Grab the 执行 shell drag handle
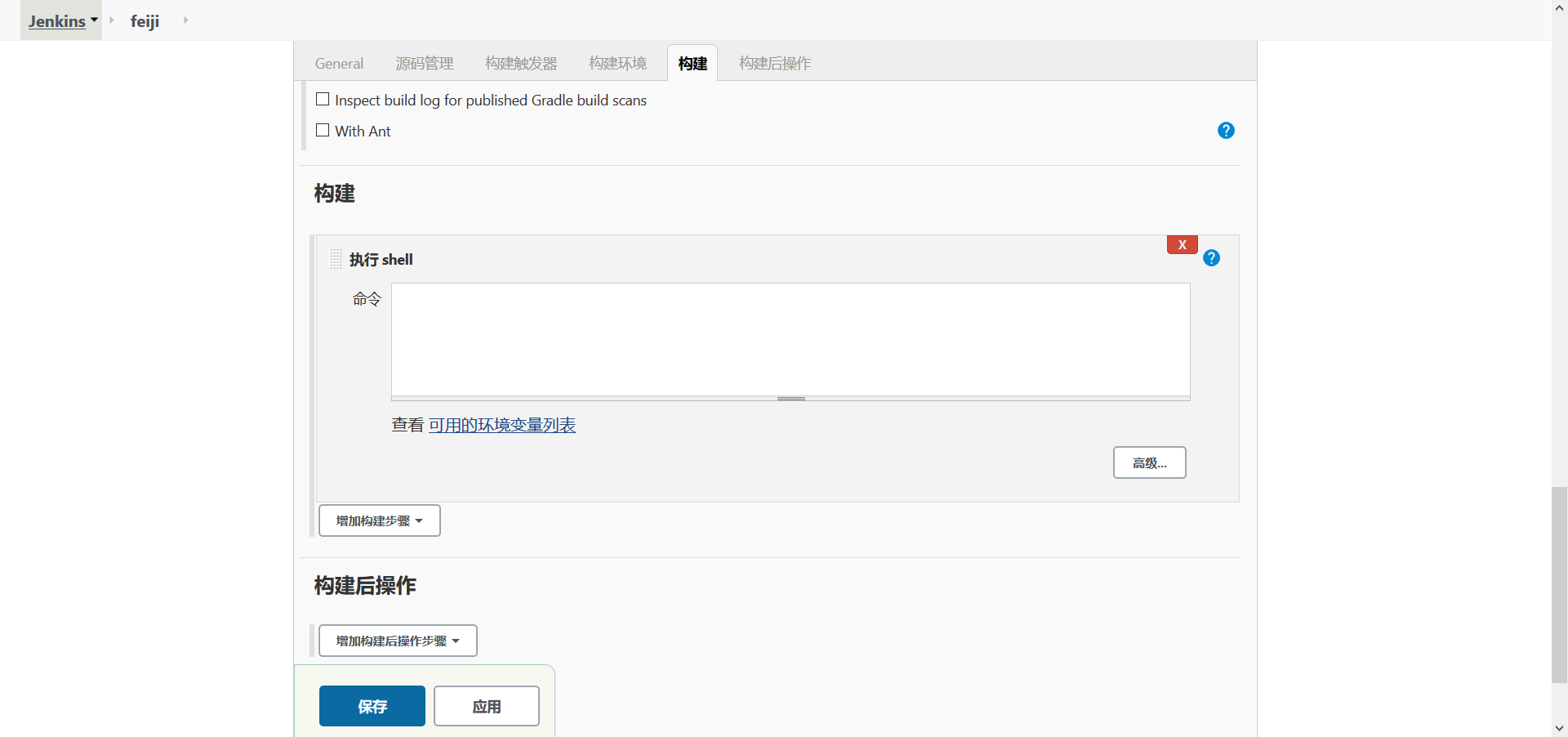Image resolution: width=1568 pixels, height=737 pixels. coord(336,259)
